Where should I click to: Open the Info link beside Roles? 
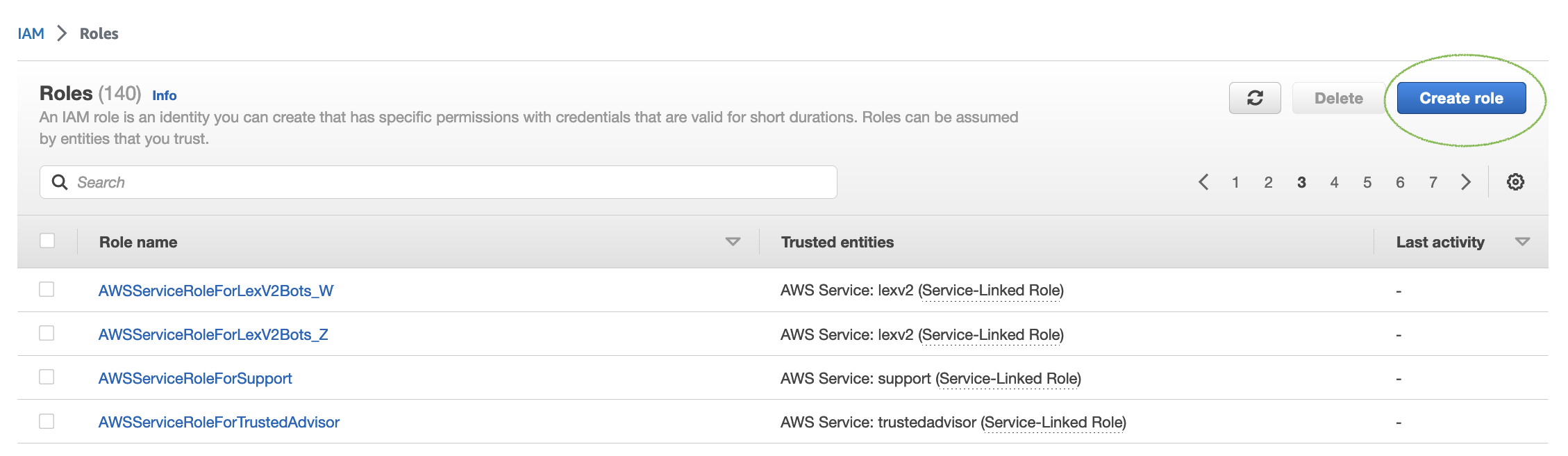click(165, 96)
